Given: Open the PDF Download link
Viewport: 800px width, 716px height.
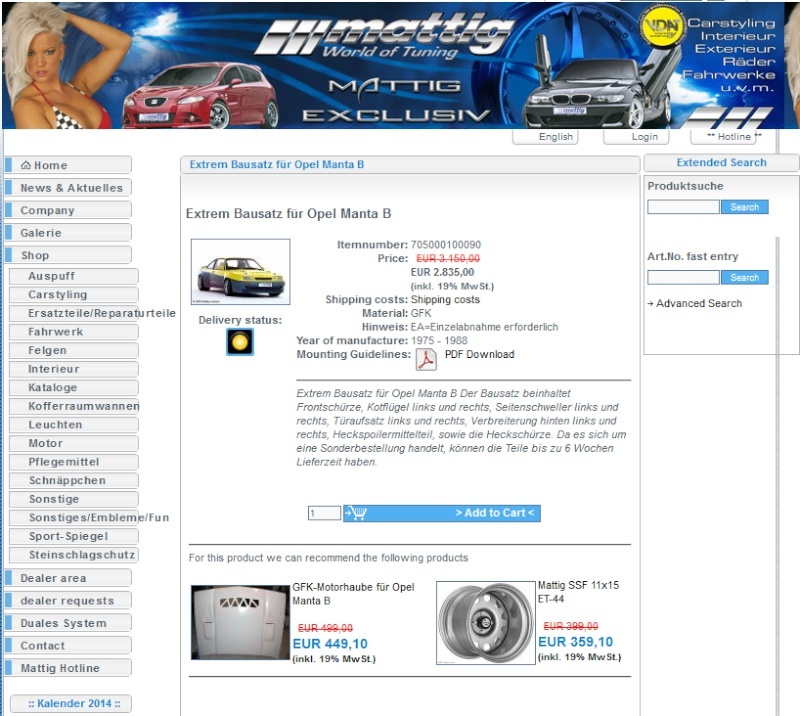Looking at the screenshot, I should (480, 354).
